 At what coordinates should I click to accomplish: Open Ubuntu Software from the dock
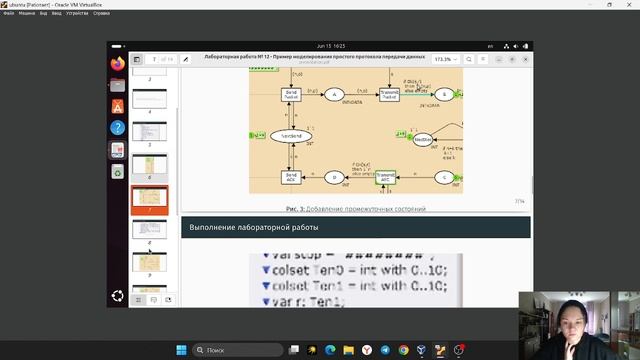pos(118,107)
